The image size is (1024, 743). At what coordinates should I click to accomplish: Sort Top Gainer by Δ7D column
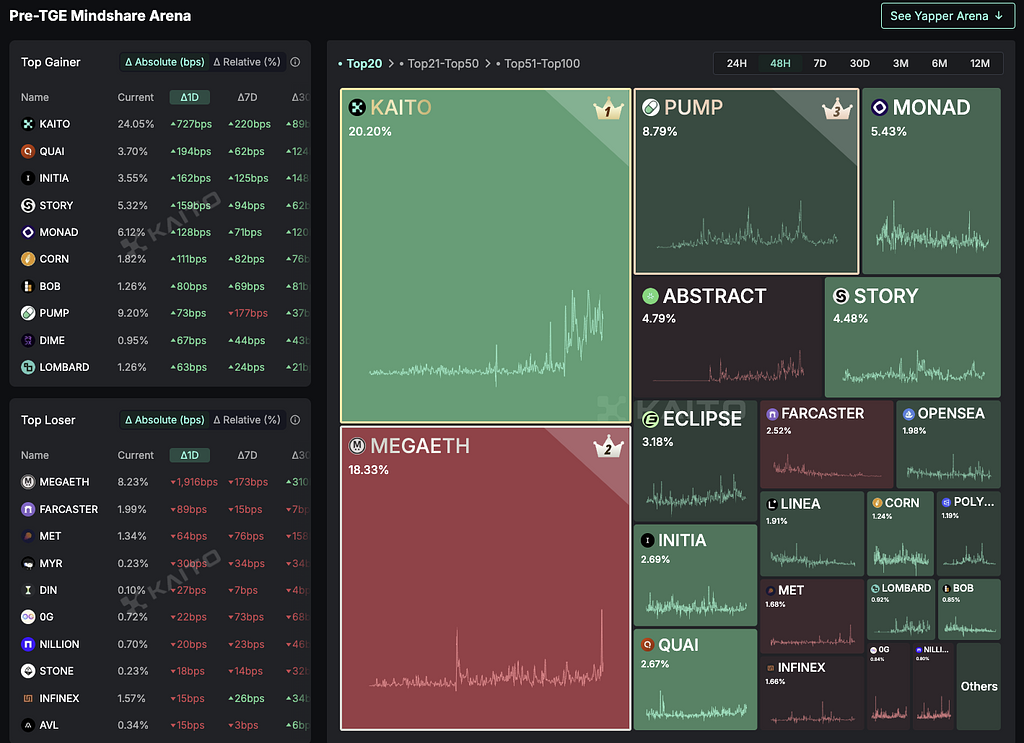click(247, 97)
